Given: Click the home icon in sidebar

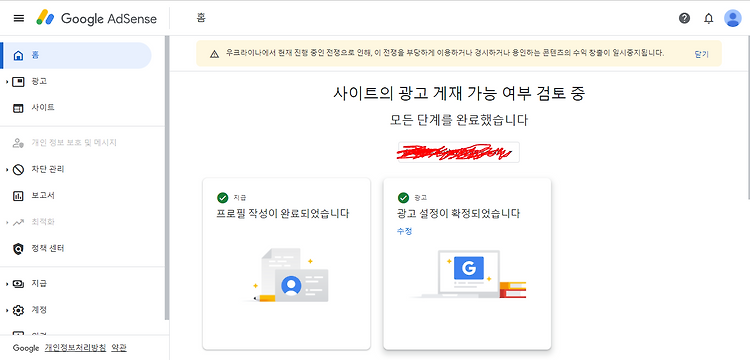Looking at the screenshot, I should 18,55.
